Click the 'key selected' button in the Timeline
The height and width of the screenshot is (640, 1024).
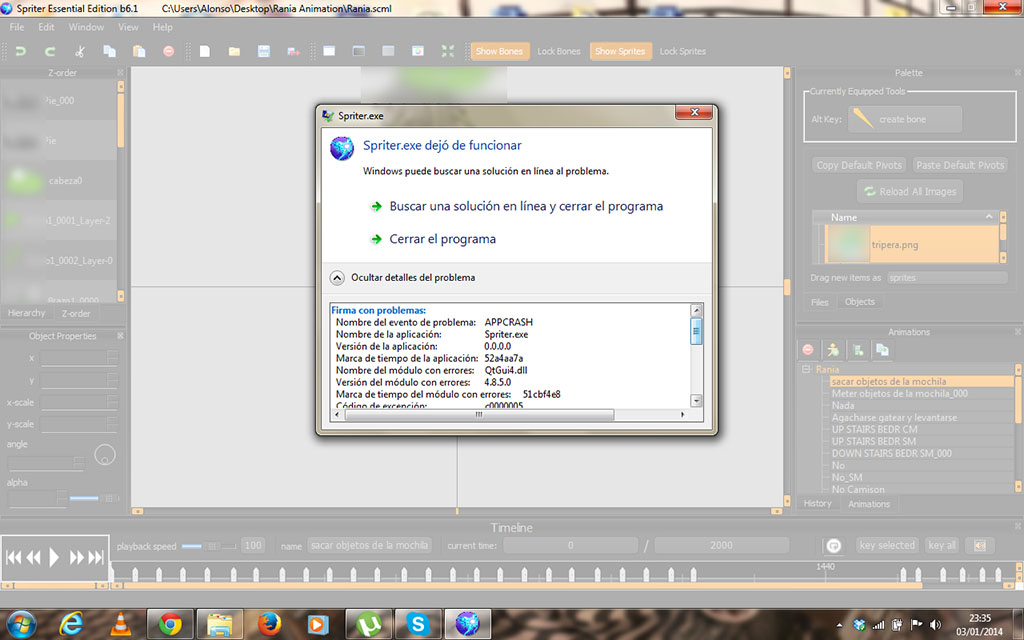pyautogui.click(x=887, y=545)
